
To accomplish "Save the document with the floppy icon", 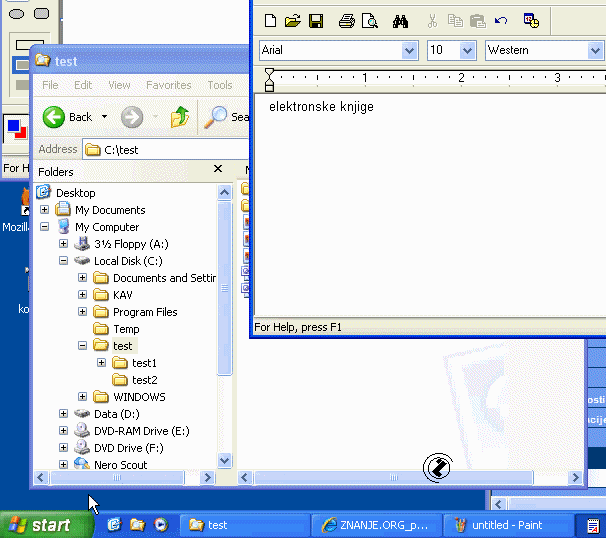I will pyautogui.click(x=315, y=21).
